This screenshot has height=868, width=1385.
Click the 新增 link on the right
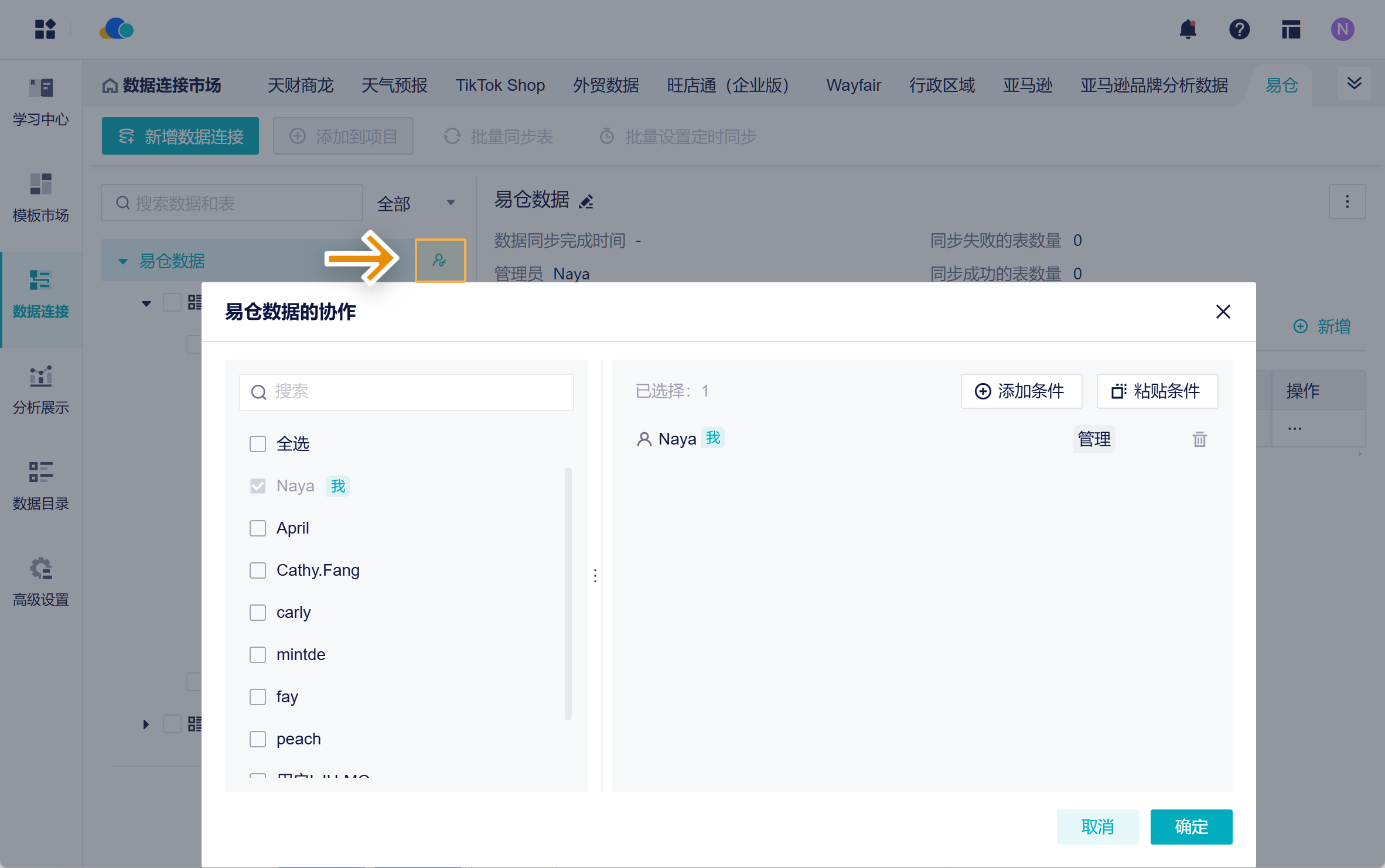1322,326
